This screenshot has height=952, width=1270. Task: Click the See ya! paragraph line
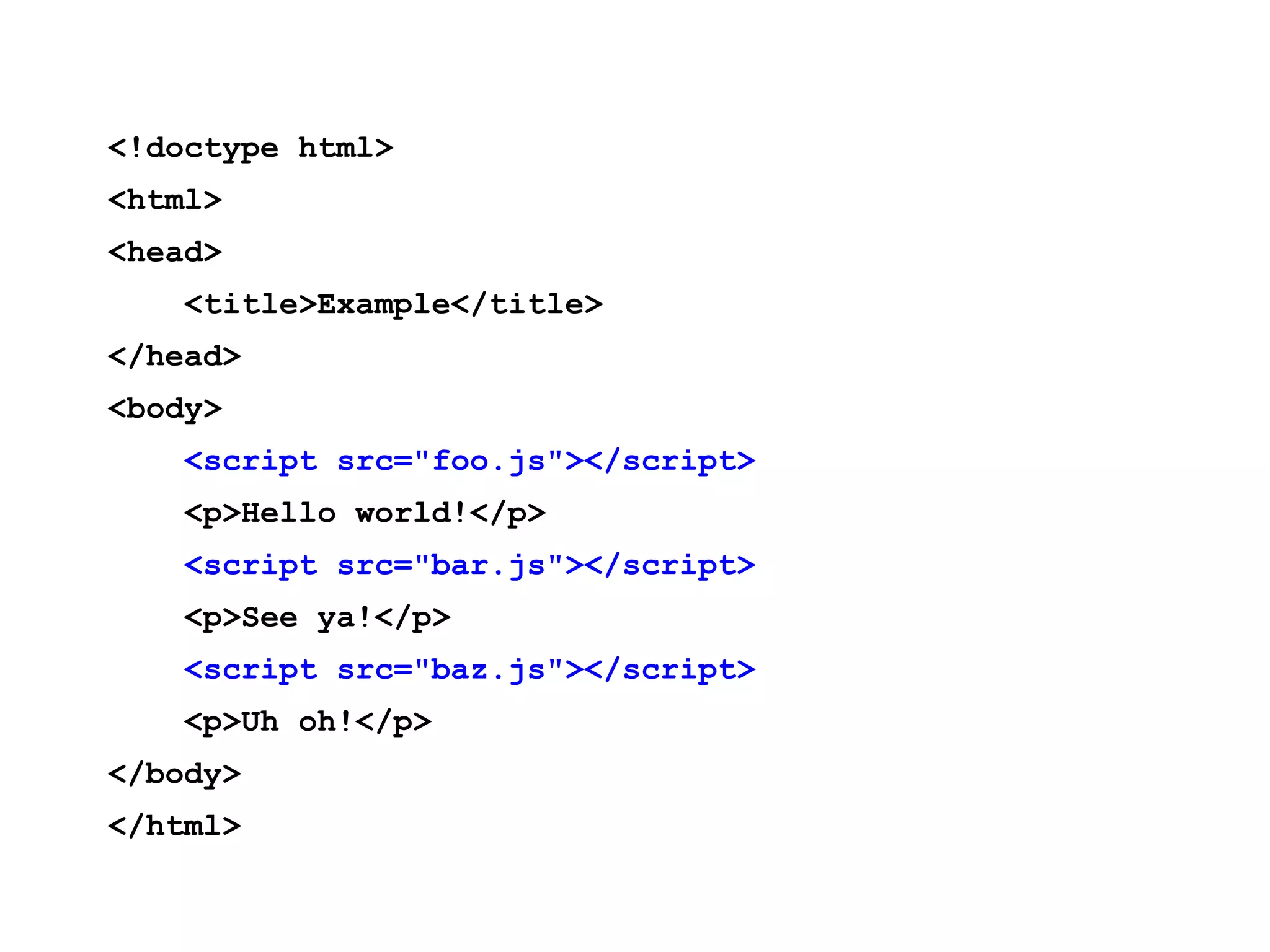pyautogui.click(x=317, y=618)
